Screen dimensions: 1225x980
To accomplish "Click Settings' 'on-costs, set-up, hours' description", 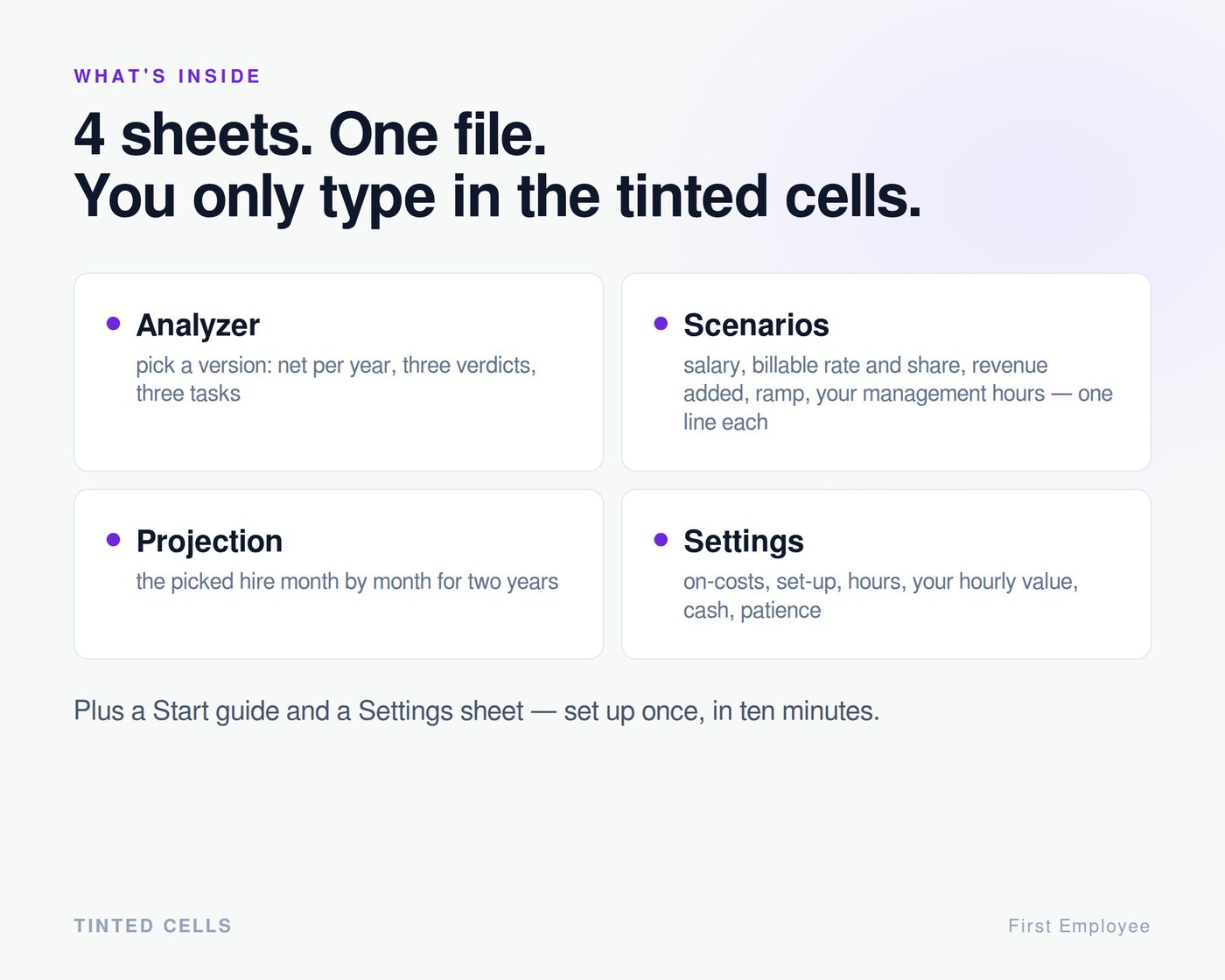I will (880, 596).
